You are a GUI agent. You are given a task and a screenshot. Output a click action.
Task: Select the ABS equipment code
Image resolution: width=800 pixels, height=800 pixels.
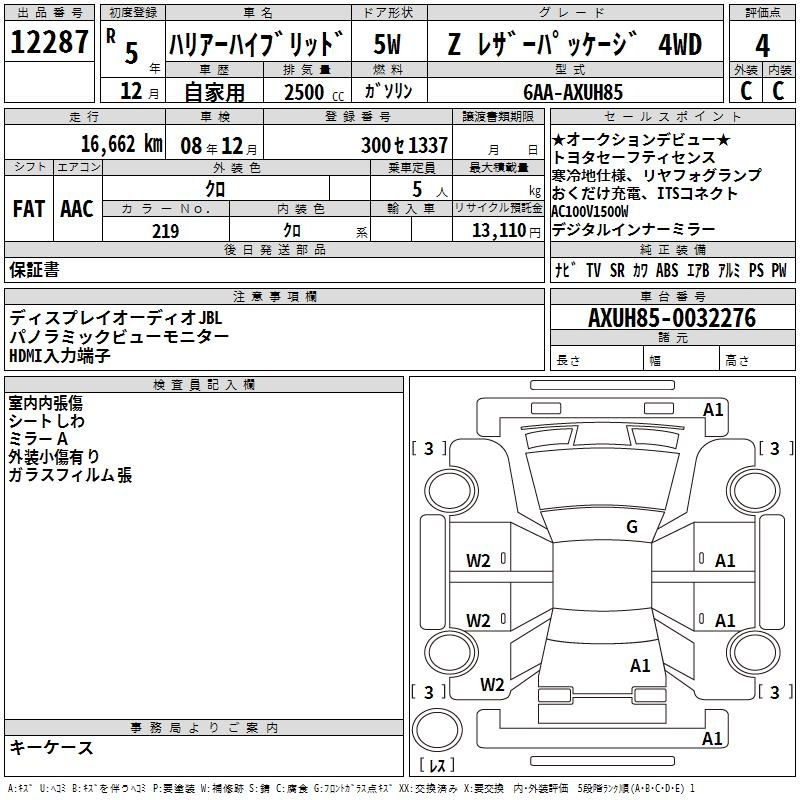click(x=667, y=270)
